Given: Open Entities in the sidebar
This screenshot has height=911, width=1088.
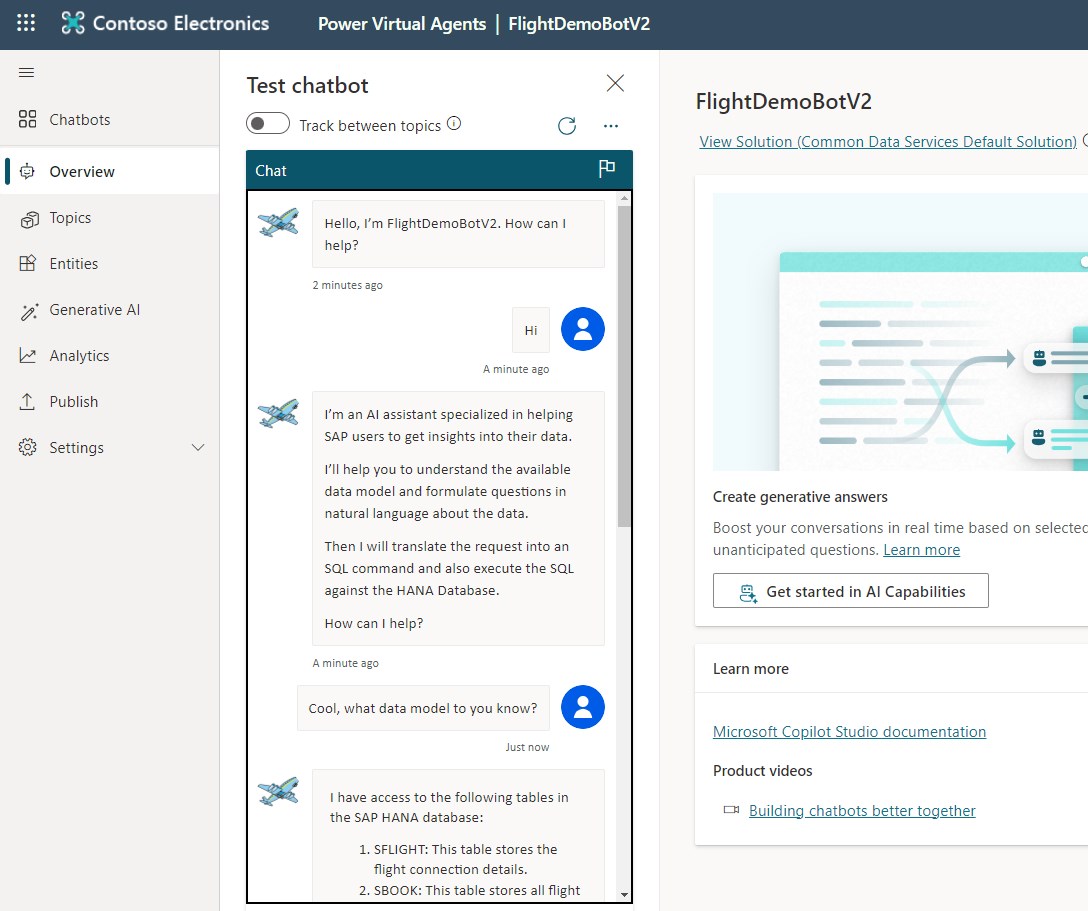Looking at the screenshot, I should pos(110,264).
